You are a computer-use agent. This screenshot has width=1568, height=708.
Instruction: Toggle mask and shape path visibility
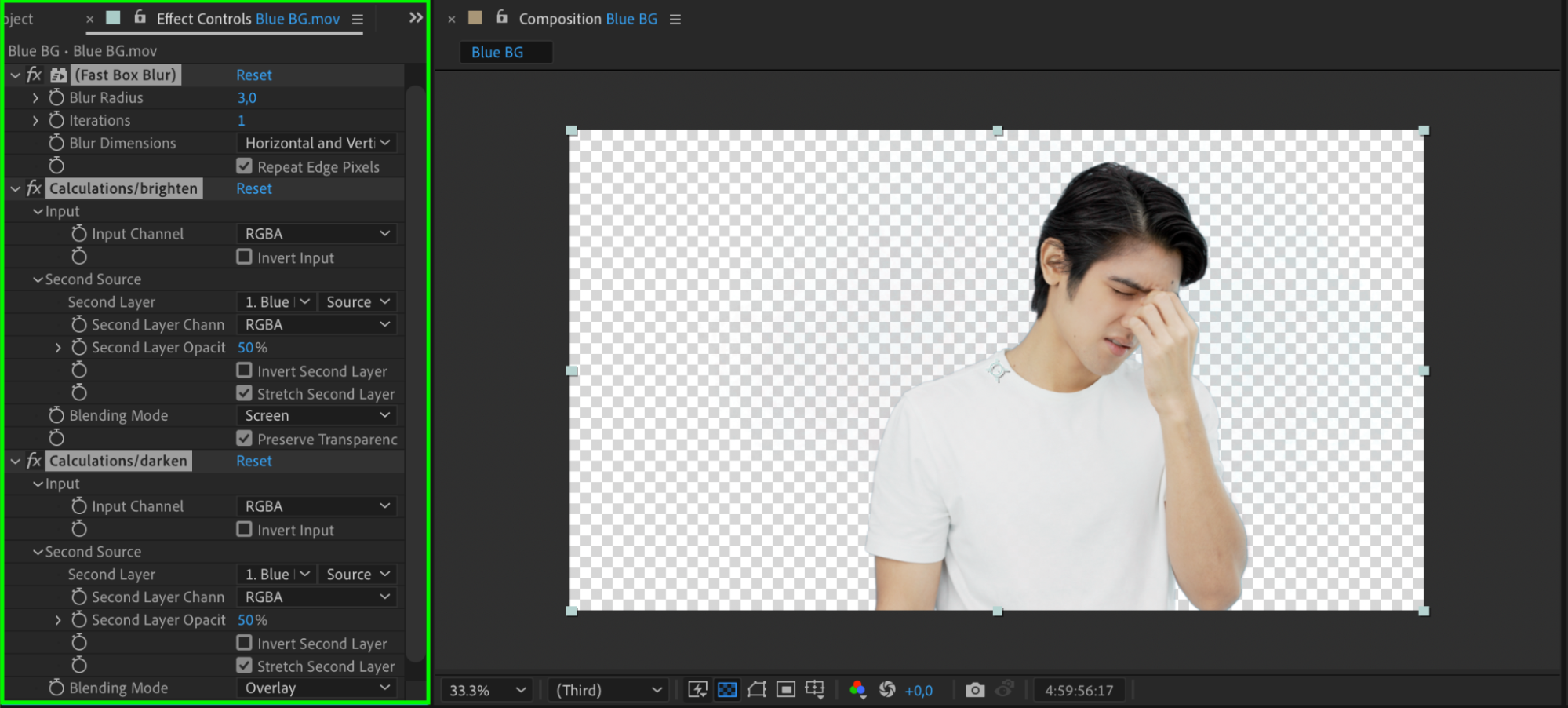tap(757, 690)
